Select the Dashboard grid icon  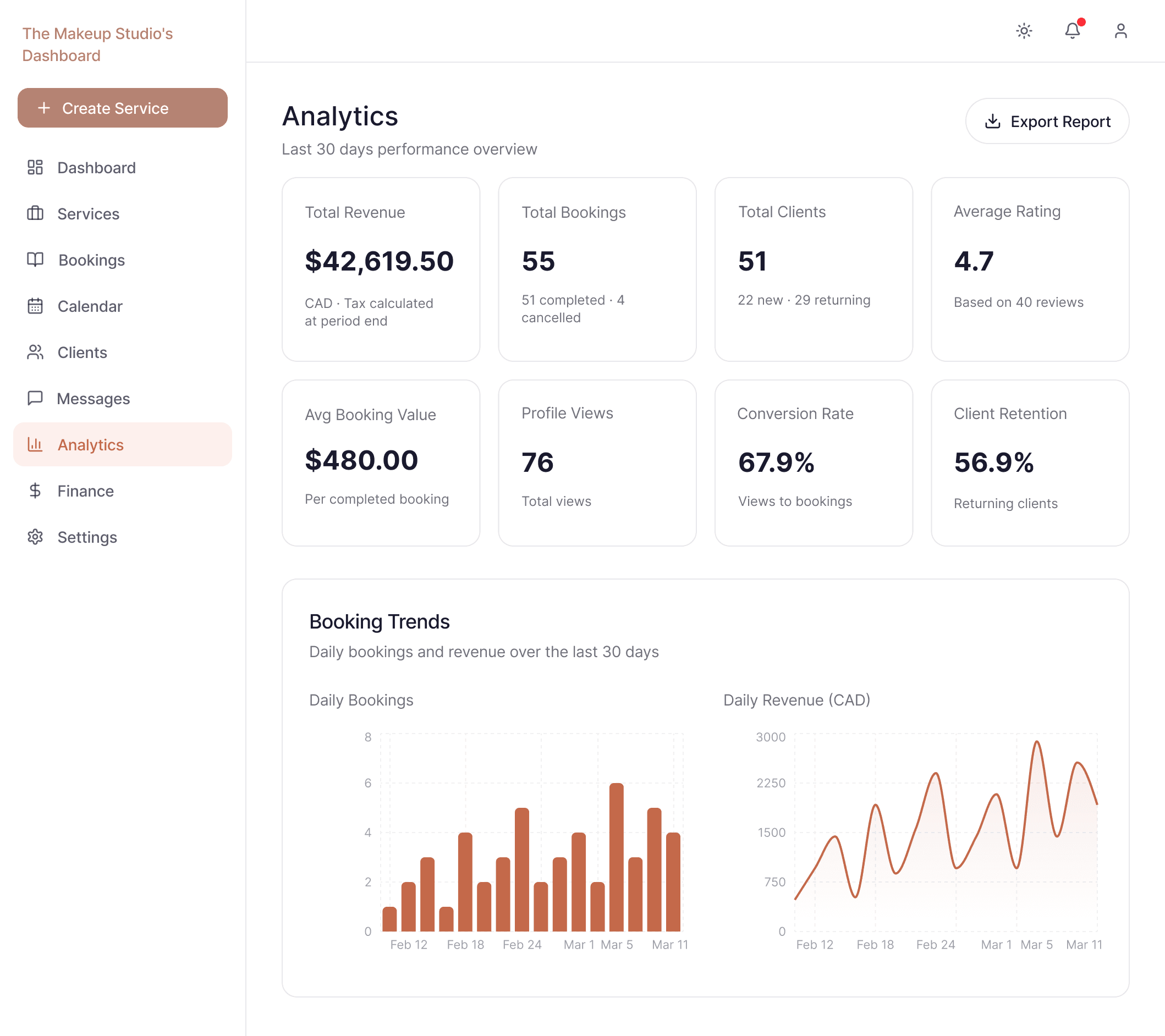tap(35, 168)
